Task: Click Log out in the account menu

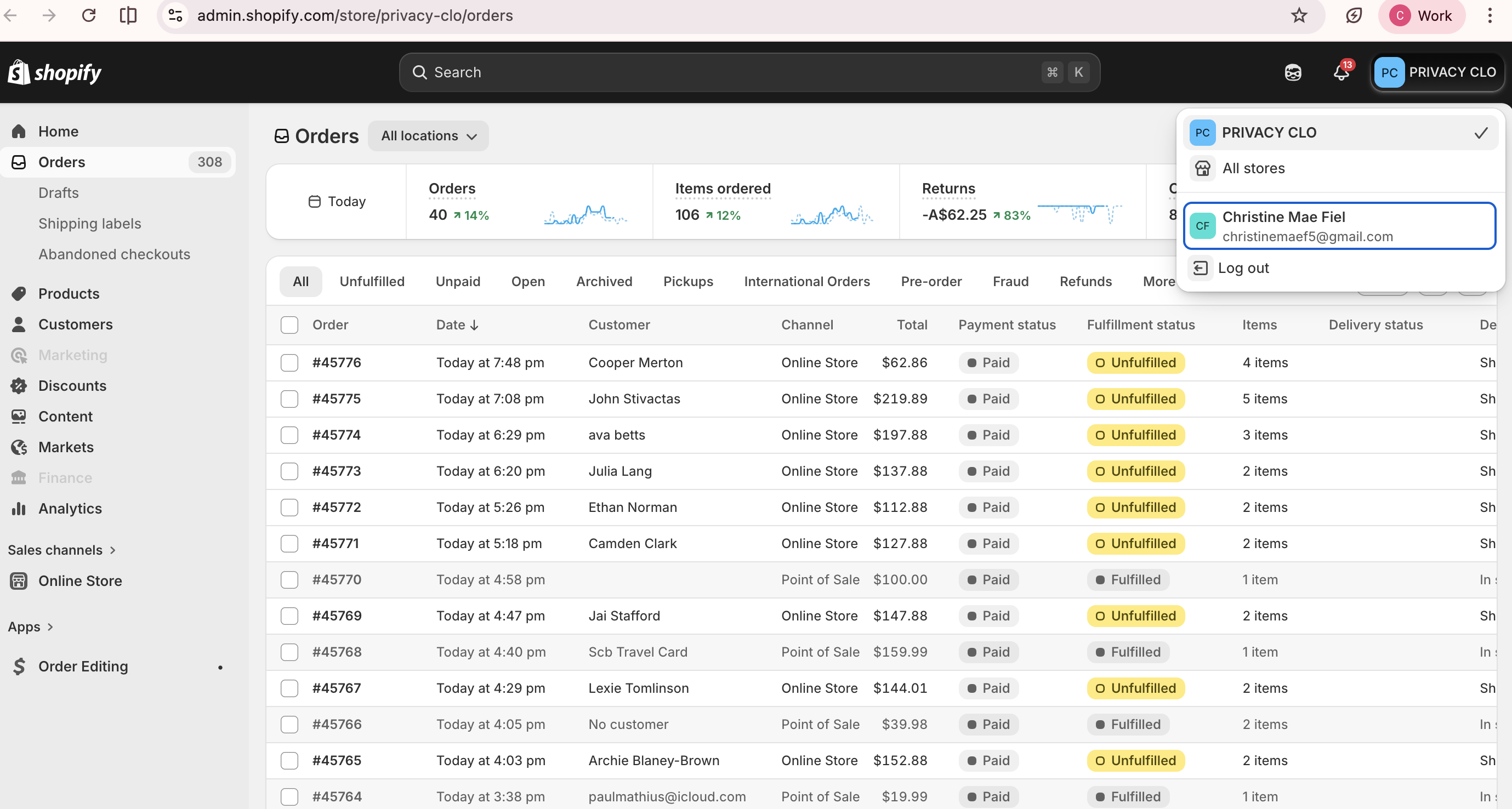Action: tap(1340, 268)
